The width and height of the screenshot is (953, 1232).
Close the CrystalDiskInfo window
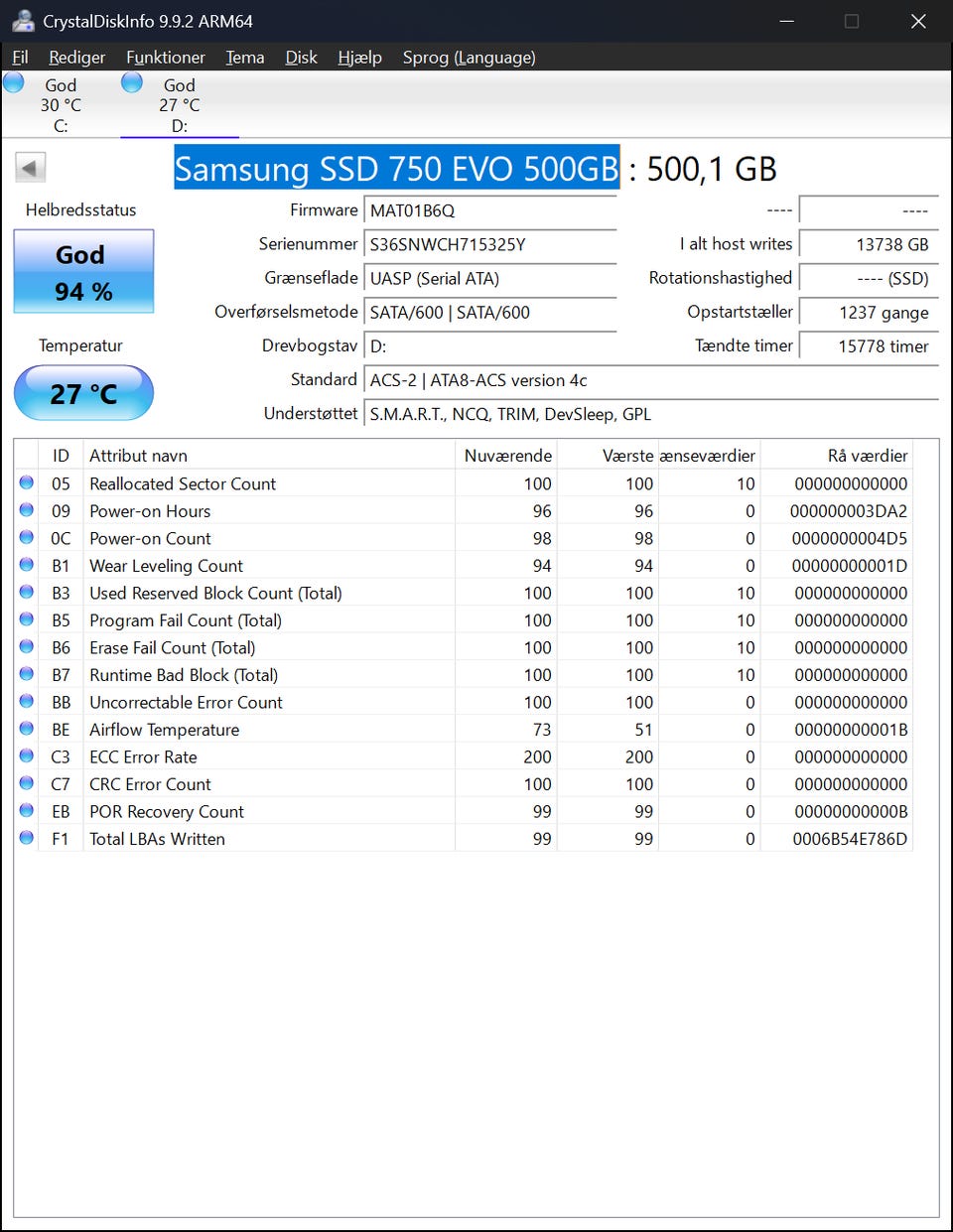tap(918, 21)
